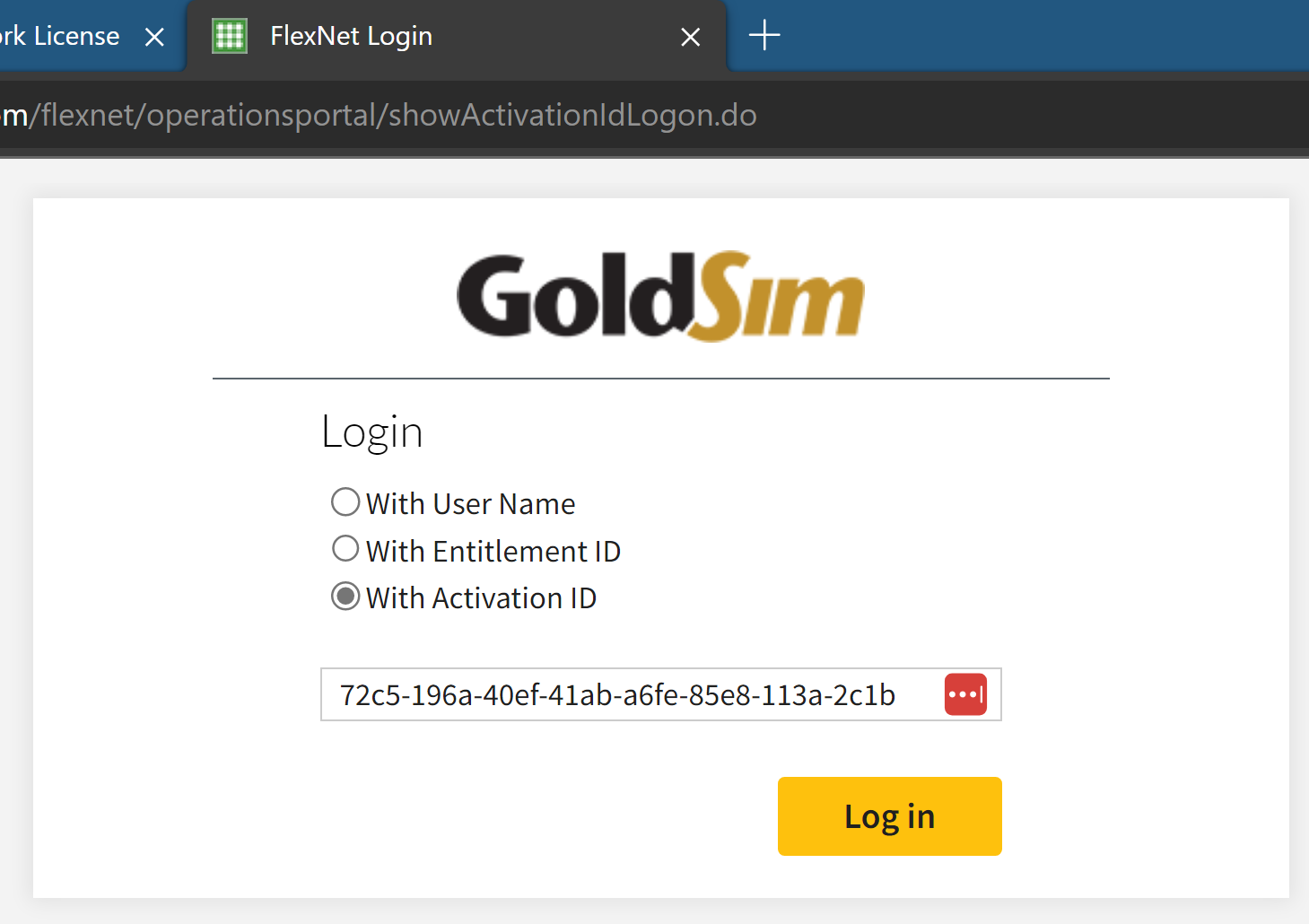The height and width of the screenshot is (924, 1309).
Task: Click the With User Name label text
Action: [x=470, y=504]
